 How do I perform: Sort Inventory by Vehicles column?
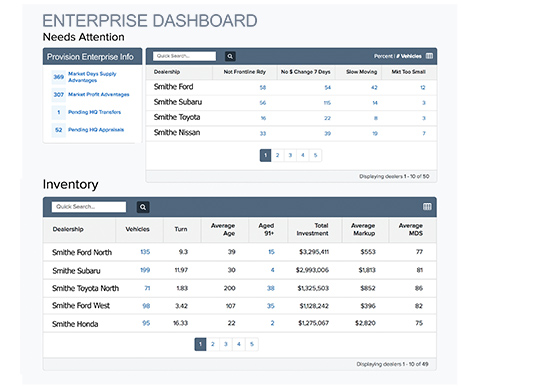pos(137,229)
